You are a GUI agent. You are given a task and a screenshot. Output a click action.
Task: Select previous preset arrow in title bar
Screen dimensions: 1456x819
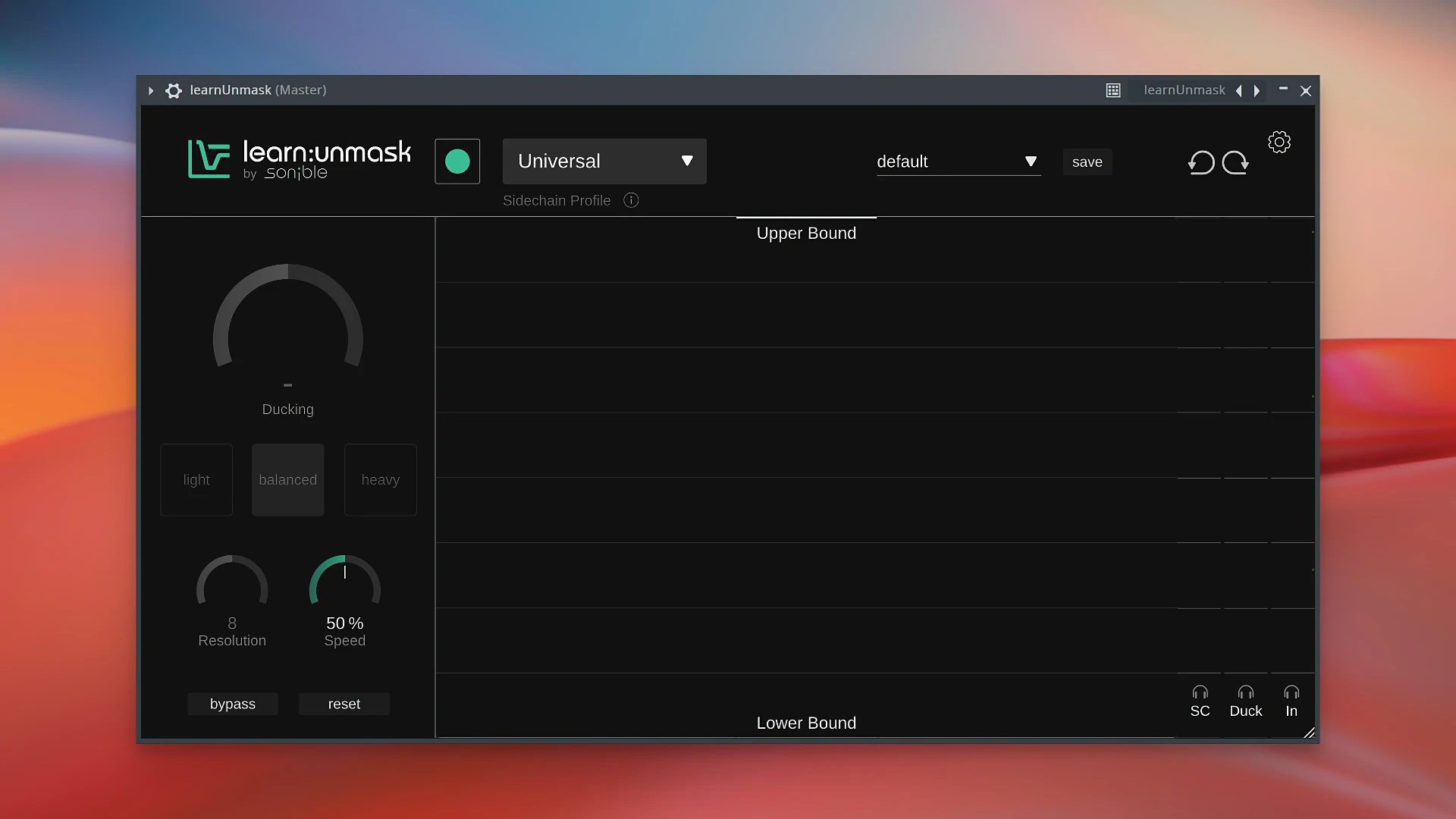pyautogui.click(x=1239, y=91)
